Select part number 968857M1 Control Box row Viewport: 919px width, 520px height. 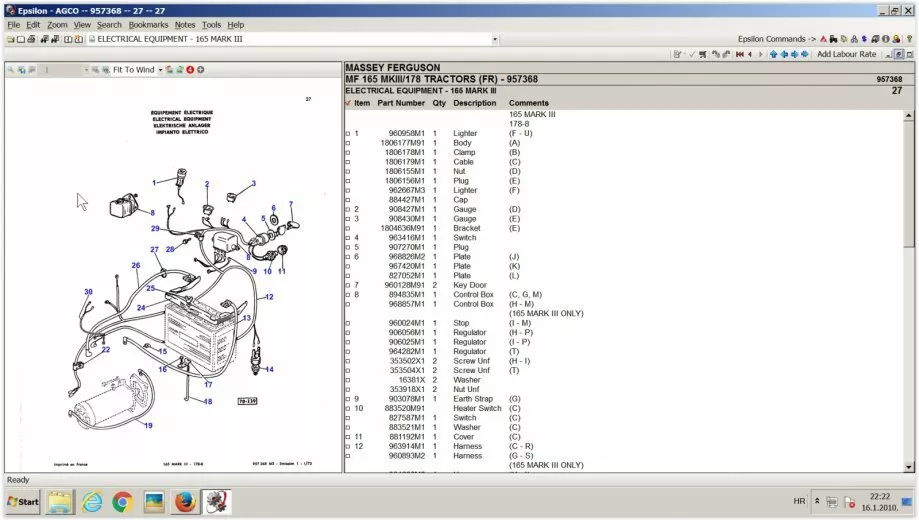click(625, 304)
